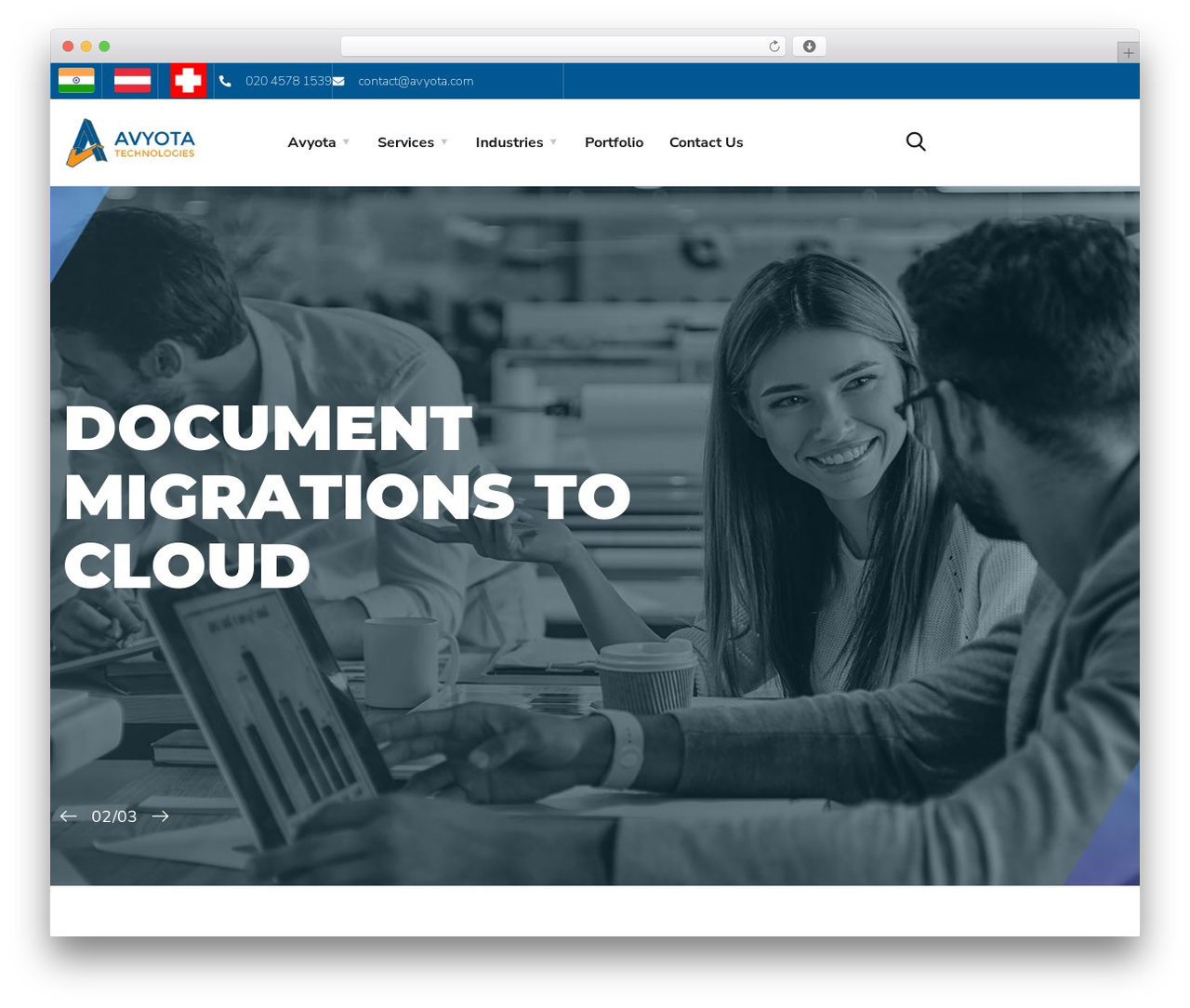Go to the Portfolio page
1190x1008 pixels.
(614, 142)
